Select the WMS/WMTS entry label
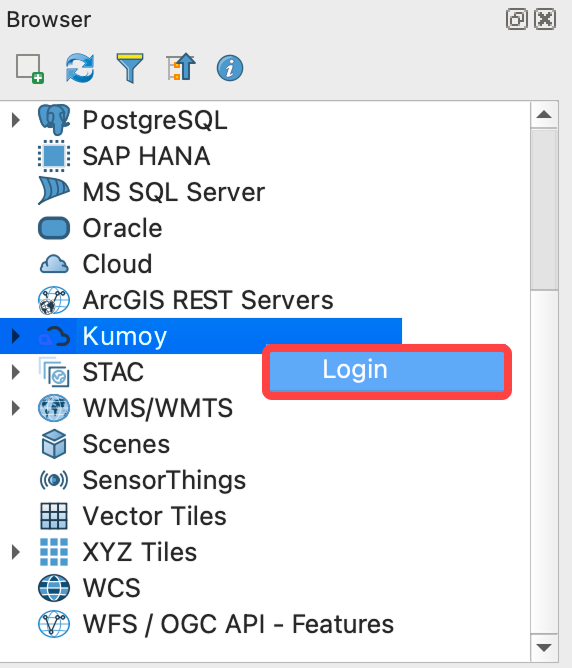 pos(158,409)
